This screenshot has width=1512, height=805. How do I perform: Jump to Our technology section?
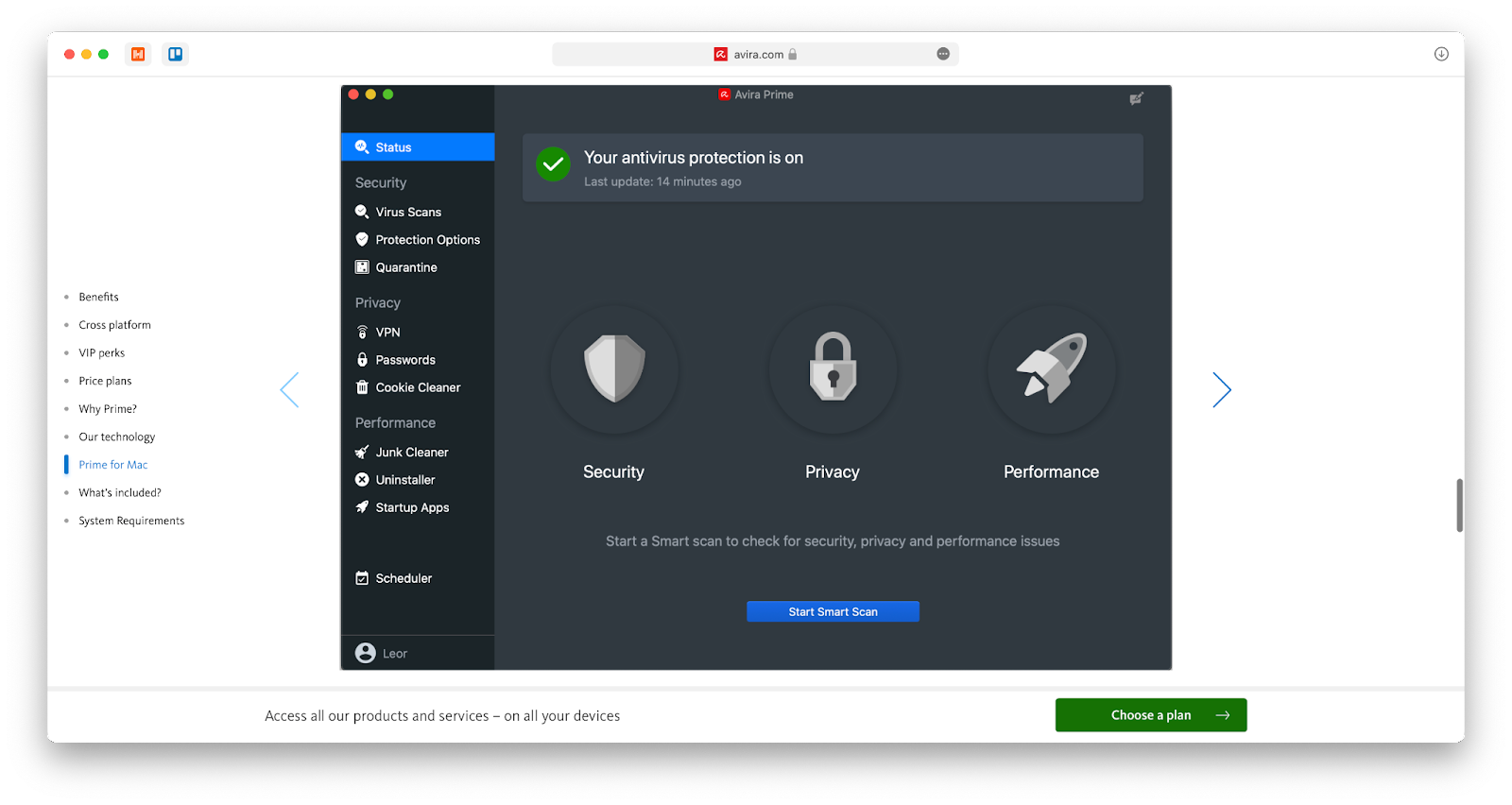[116, 437]
